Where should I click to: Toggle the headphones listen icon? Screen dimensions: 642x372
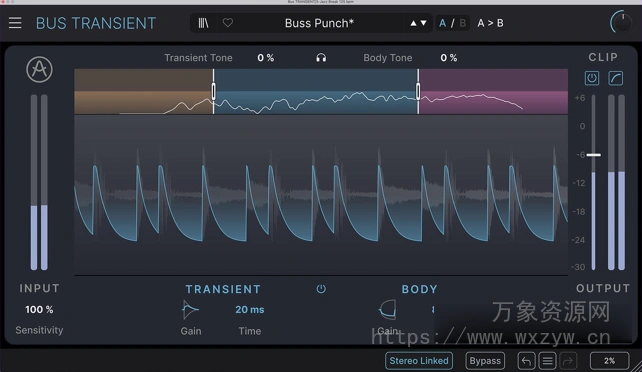pos(321,58)
